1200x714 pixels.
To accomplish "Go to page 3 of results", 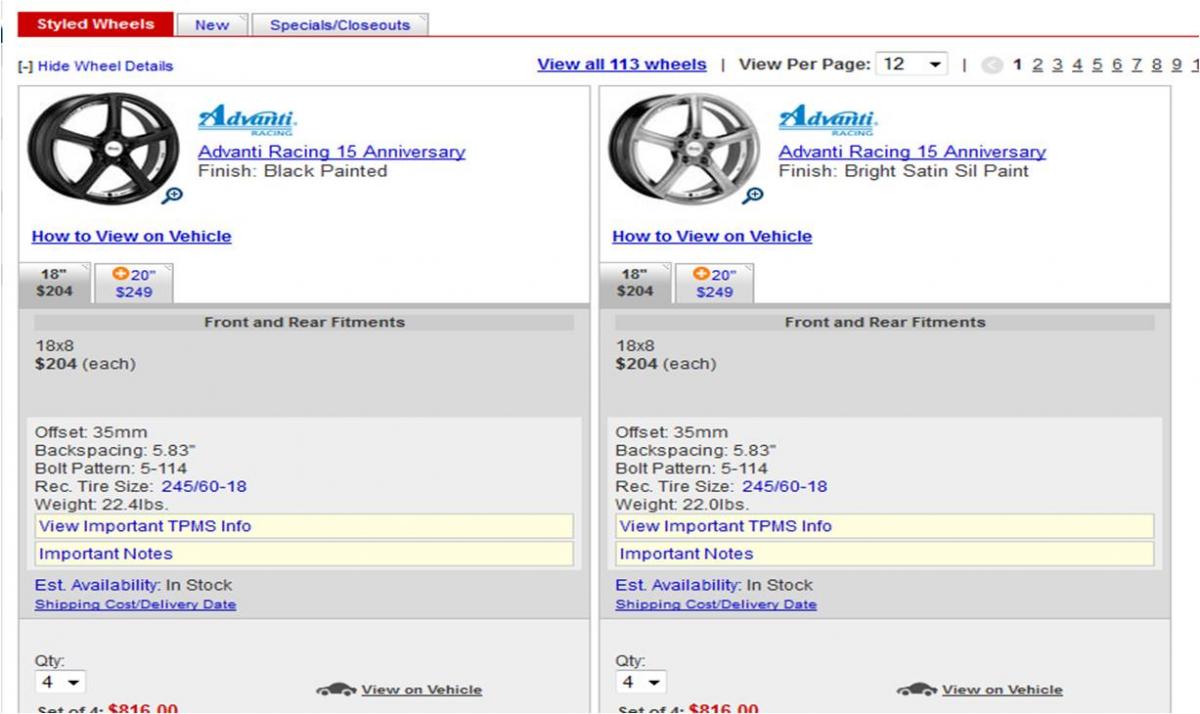I will (1057, 65).
